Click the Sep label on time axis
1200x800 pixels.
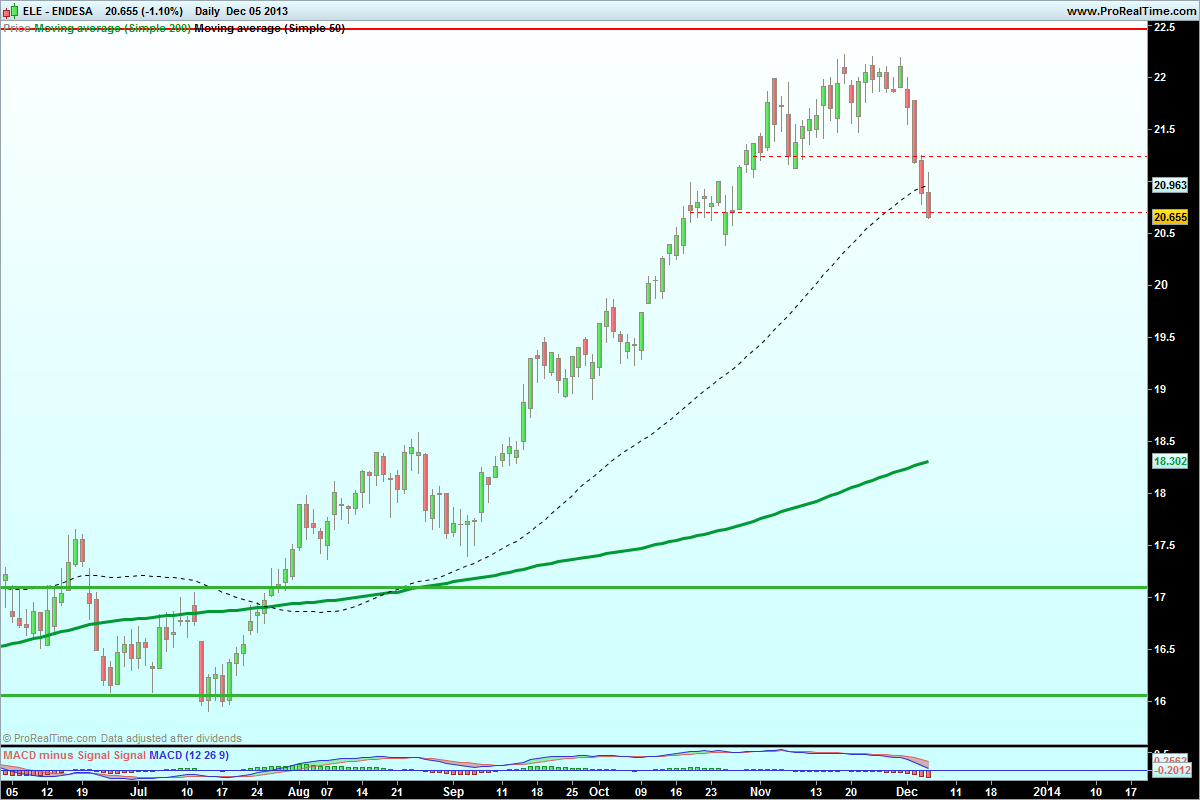tap(455, 790)
